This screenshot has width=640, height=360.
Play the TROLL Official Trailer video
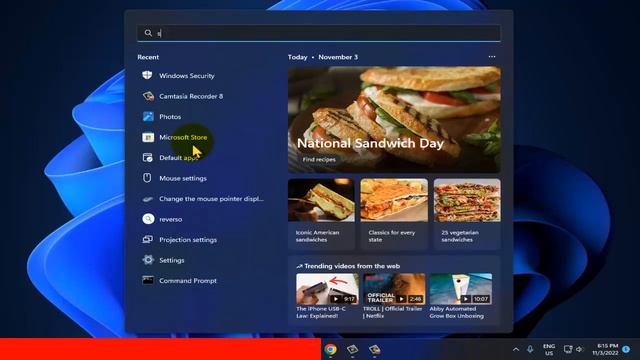pyautogui.click(x=394, y=289)
